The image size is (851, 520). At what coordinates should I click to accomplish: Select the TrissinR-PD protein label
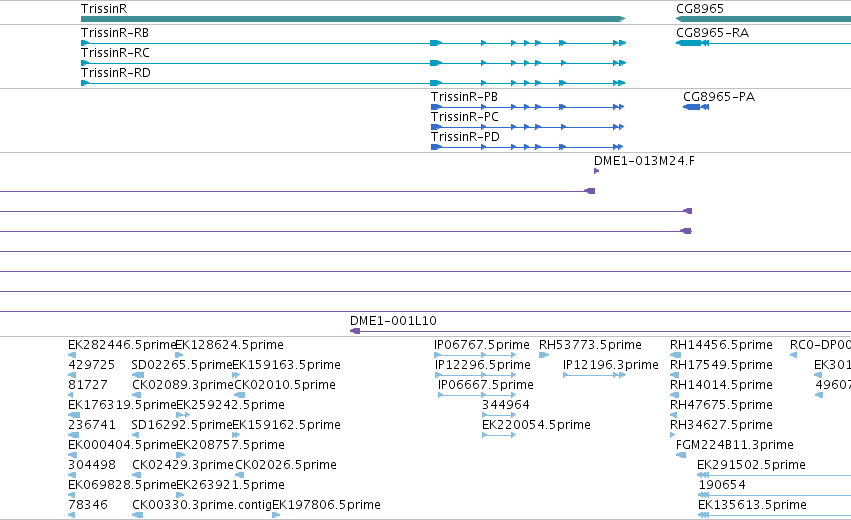(x=465, y=137)
